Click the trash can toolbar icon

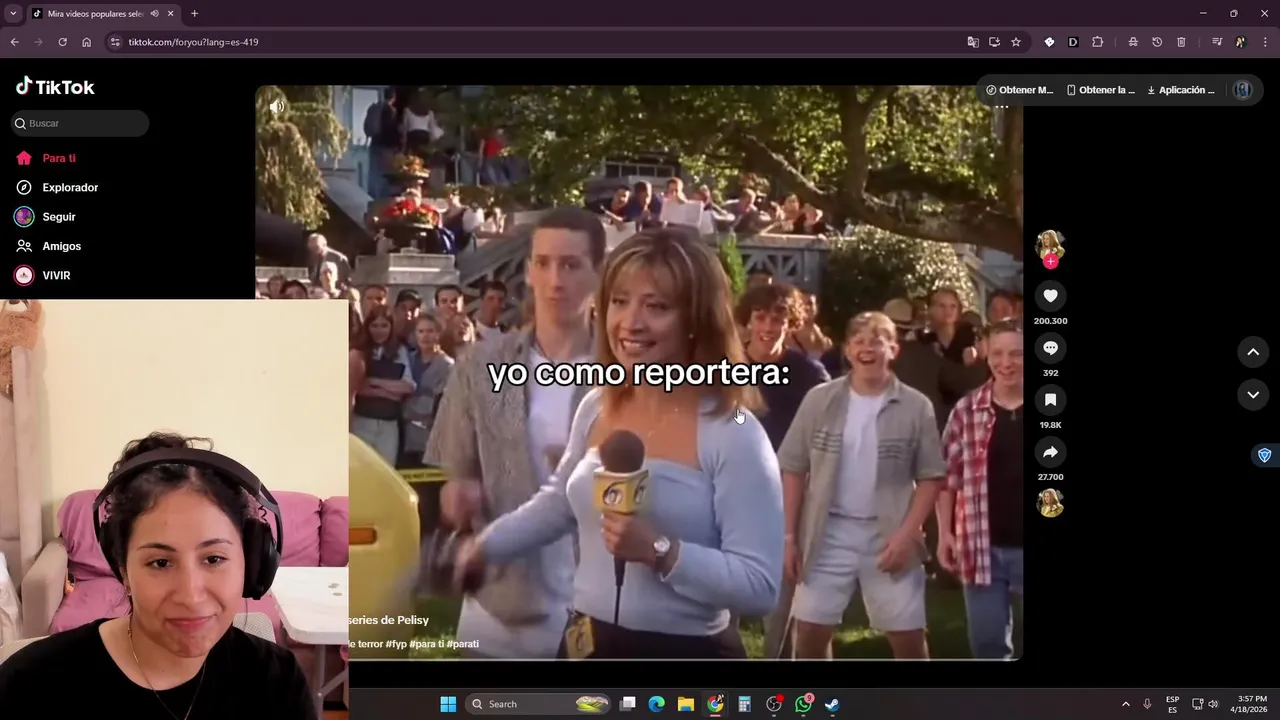click(x=1181, y=42)
